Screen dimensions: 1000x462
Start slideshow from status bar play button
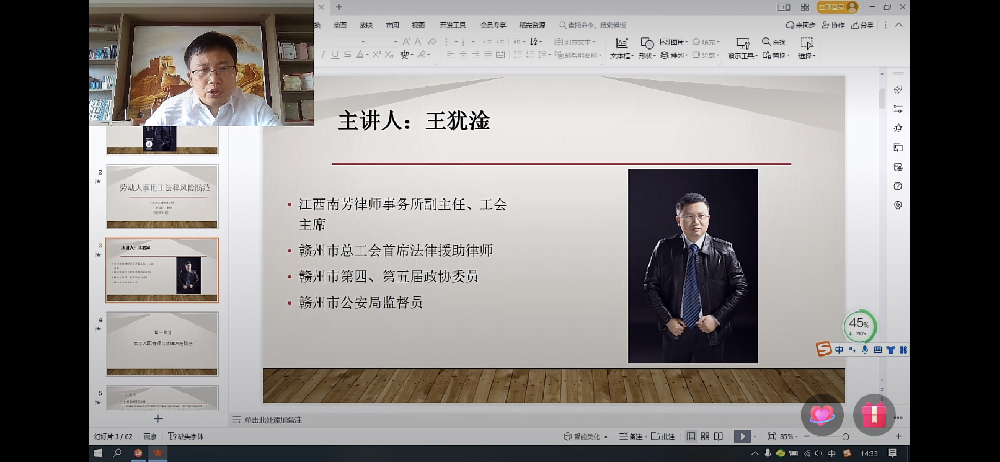pos(742,436)
